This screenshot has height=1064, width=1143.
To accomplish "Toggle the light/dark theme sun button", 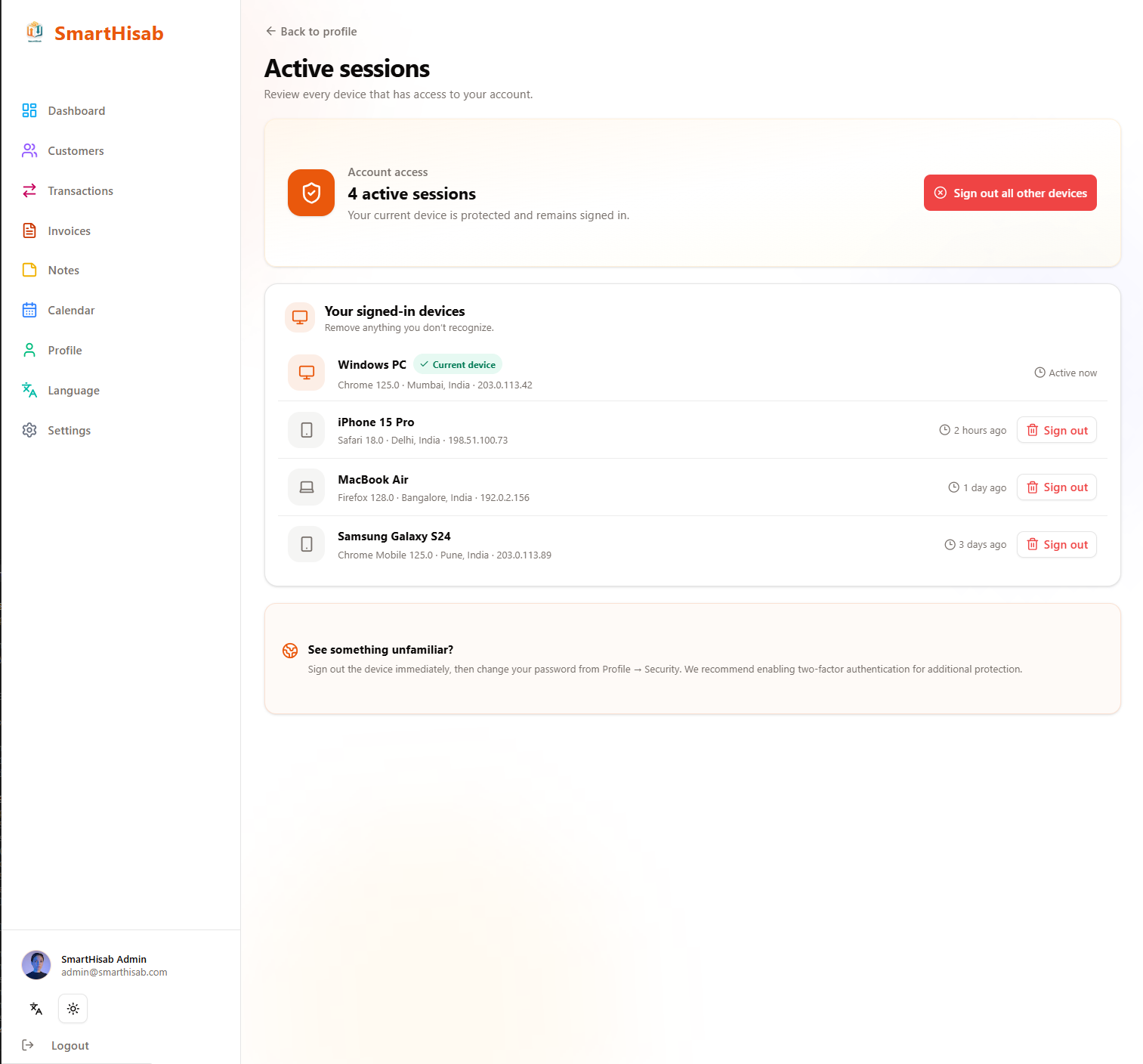I will [x=73, y=1009].
